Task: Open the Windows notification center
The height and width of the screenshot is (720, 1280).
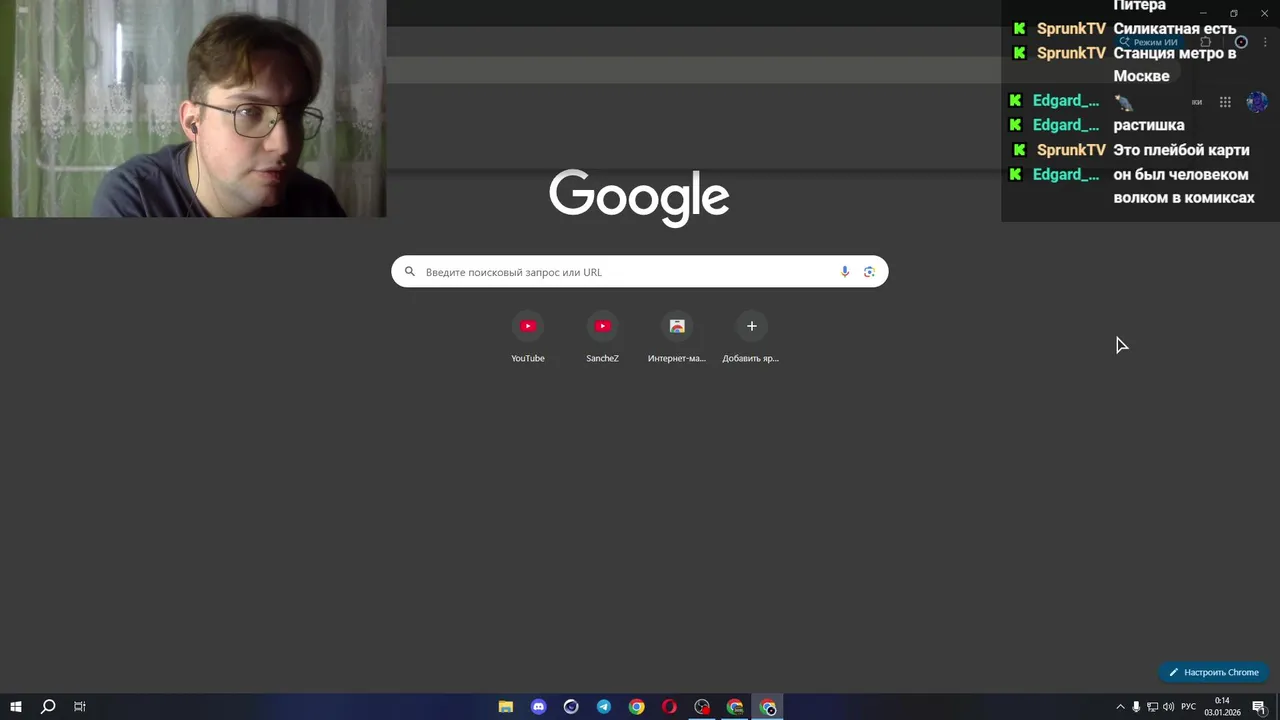Action: 1259,707
